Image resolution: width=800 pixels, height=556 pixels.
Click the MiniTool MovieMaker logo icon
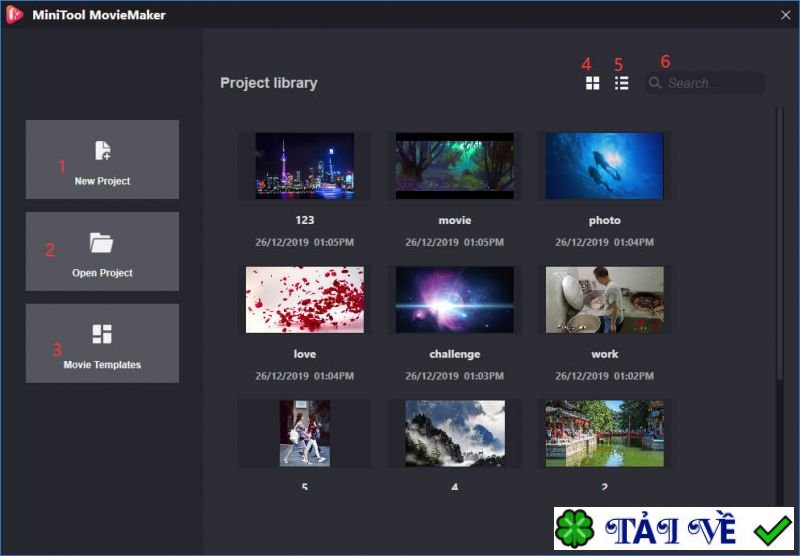14,15
